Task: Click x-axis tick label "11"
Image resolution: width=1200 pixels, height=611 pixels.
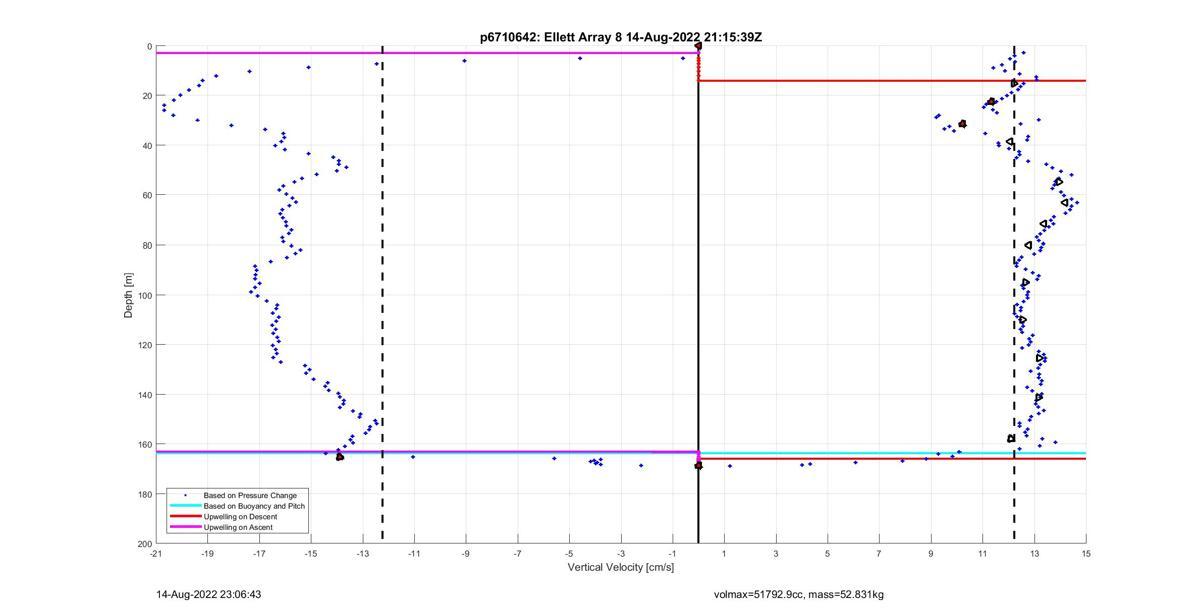Action: pos(983,553)
